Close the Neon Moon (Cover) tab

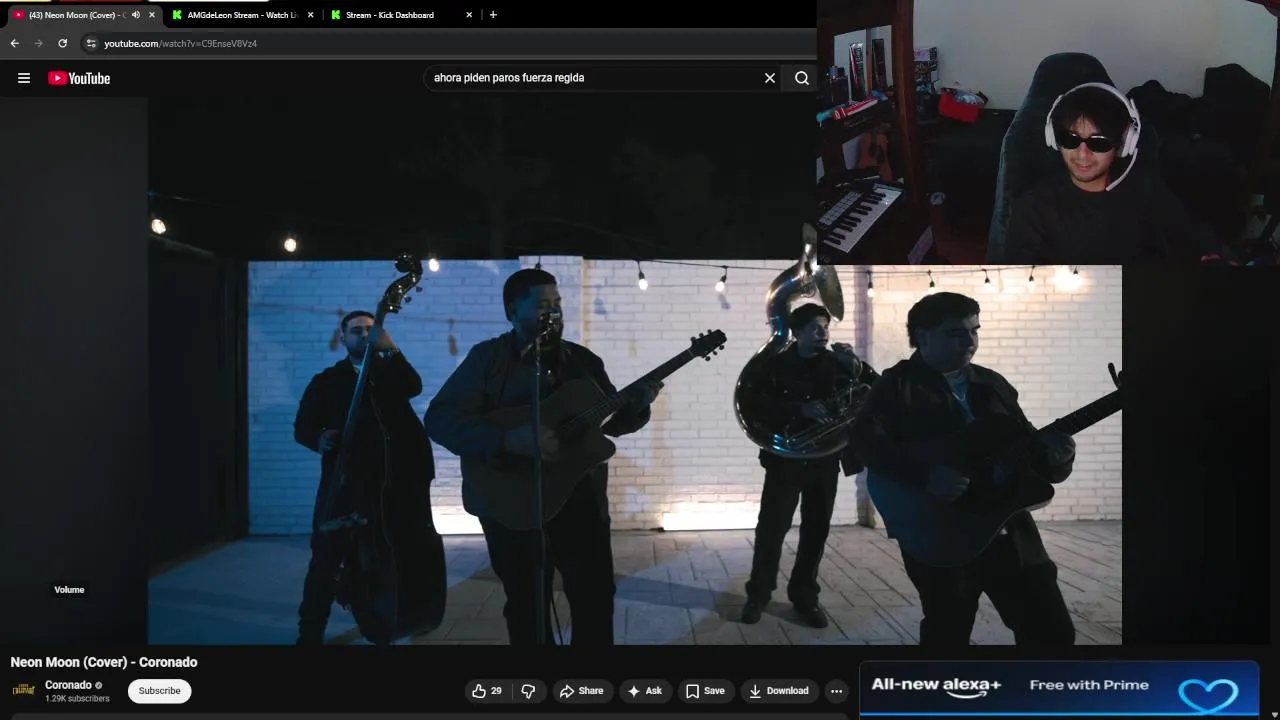[152, 15]
